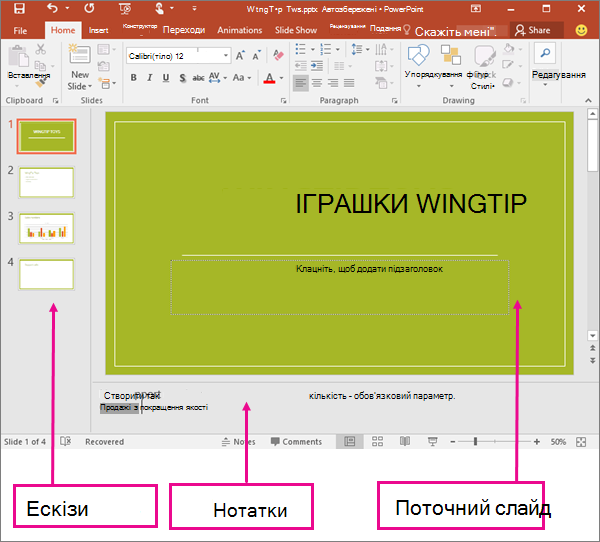Decrease font size with the small A icon
Image resolution: width=600 pixels, height=542 pixels.
[x=256, y=56]
